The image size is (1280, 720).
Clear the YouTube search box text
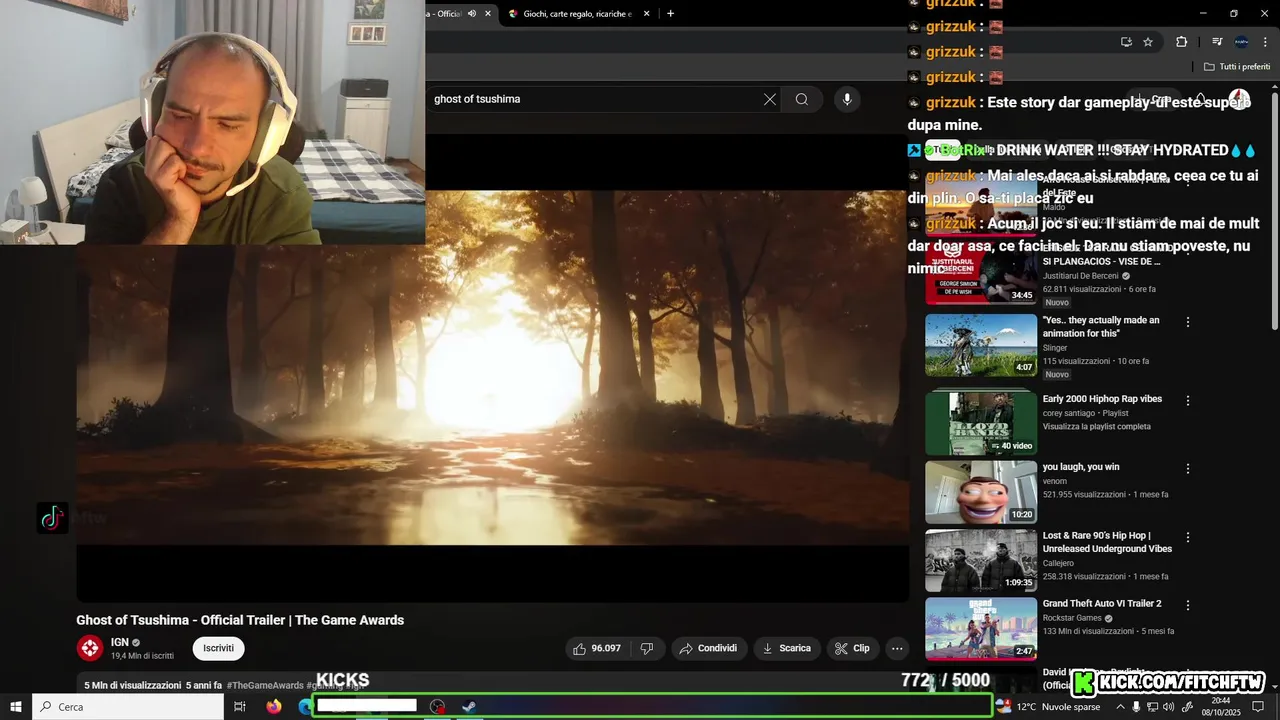(x=770, y=99)
